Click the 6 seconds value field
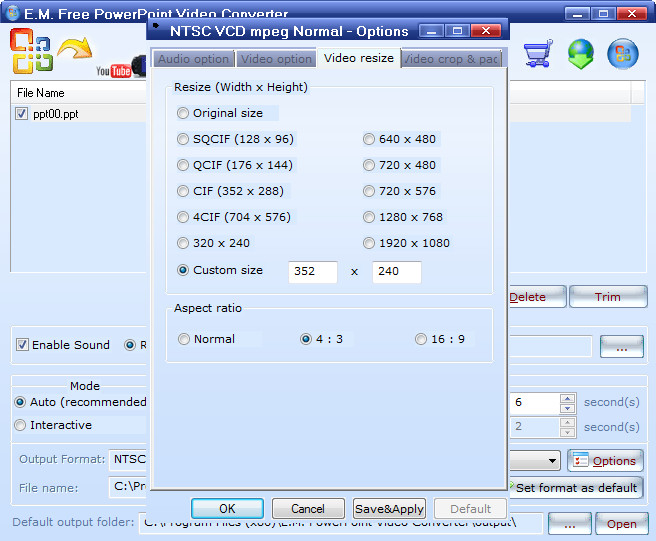Viewport: 656px width, 541px height. coord(535,403)
